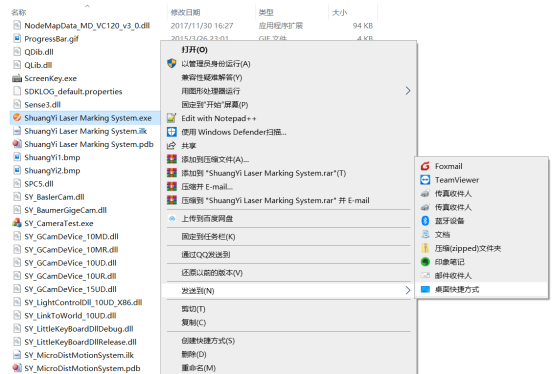Click the Bluetooth device icon (蓝牙设备)
553x374 pixels.
pyautogui.click(x=425, y=221)
